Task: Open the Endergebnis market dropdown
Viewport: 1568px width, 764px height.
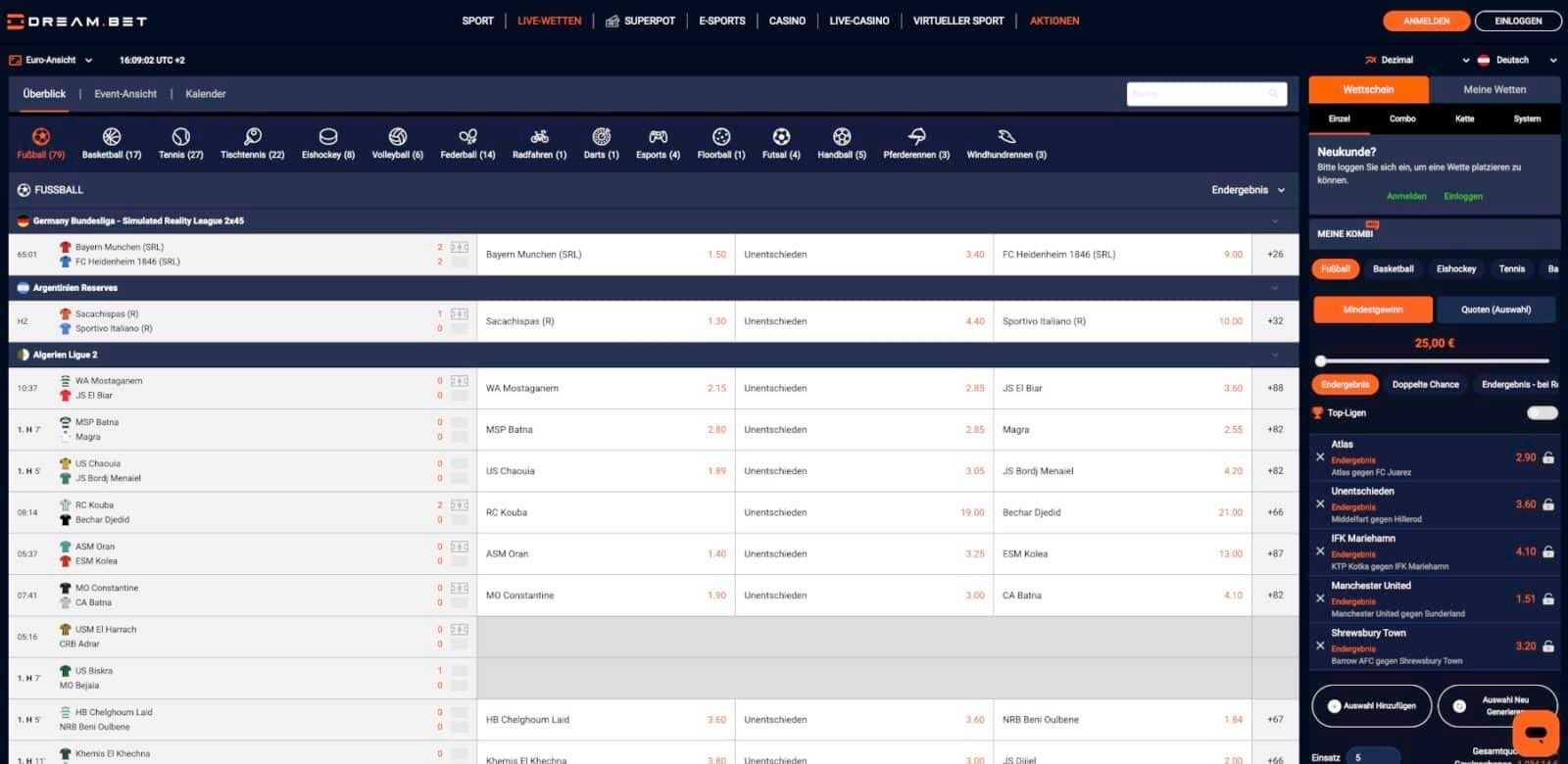Action: tap(1248, 190)
